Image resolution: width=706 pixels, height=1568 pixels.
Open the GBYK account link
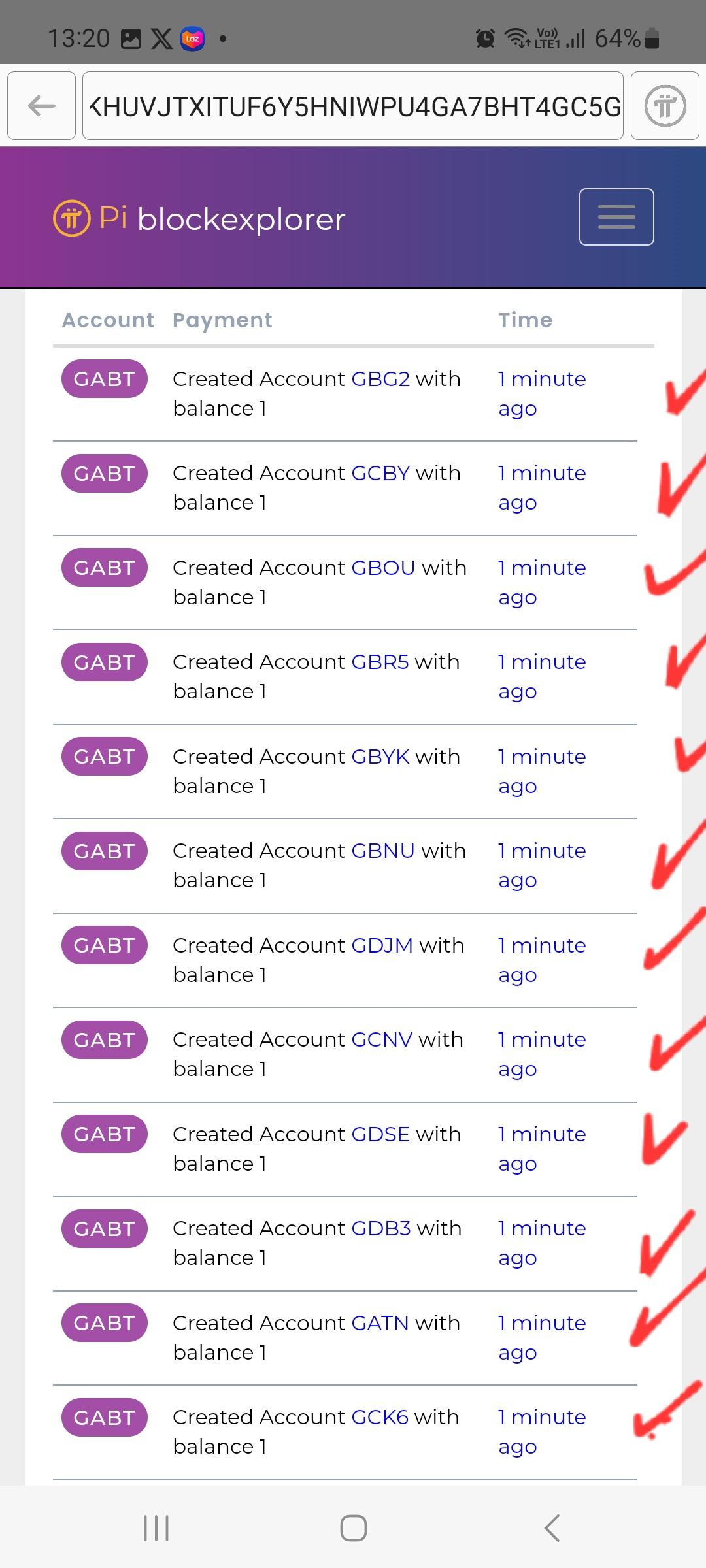380,757
